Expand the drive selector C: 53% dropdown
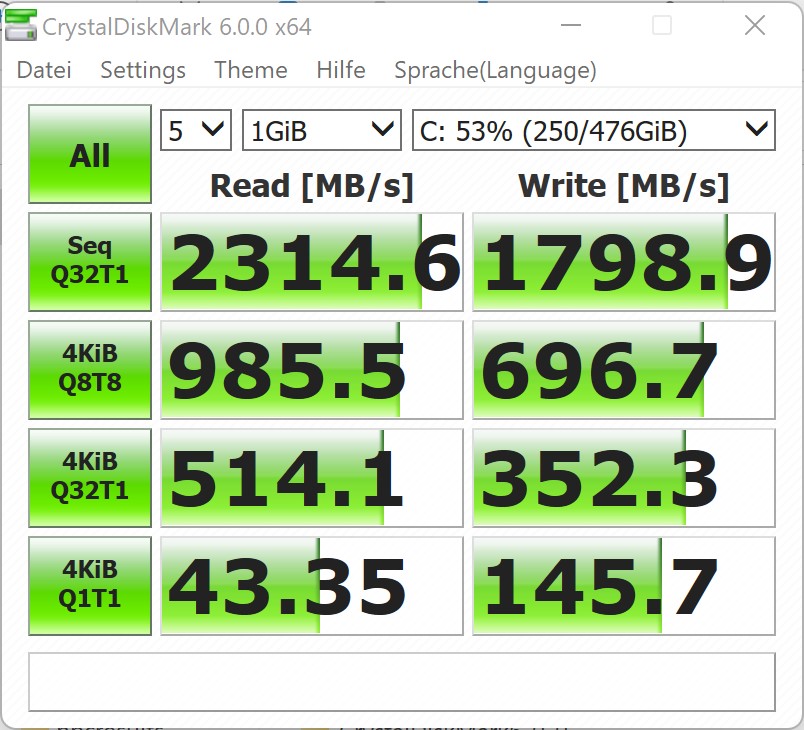804x730 pixels. point(594,130)
